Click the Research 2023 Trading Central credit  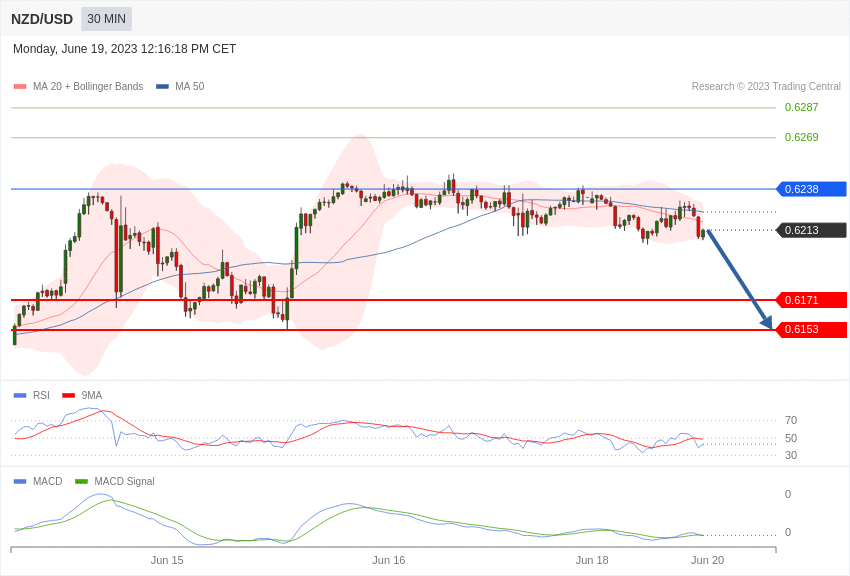(766, 87)
